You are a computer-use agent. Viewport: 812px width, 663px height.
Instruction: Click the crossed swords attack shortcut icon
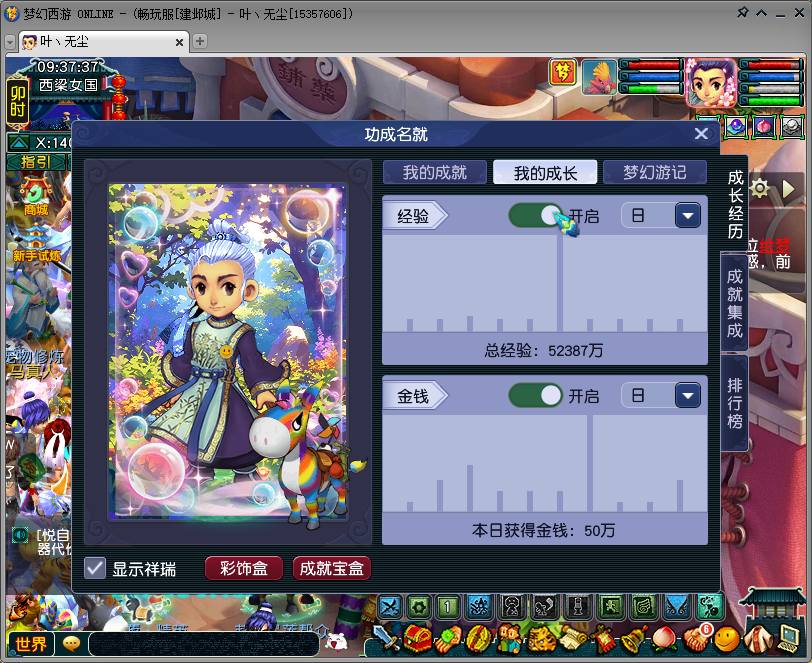(390, 606)
